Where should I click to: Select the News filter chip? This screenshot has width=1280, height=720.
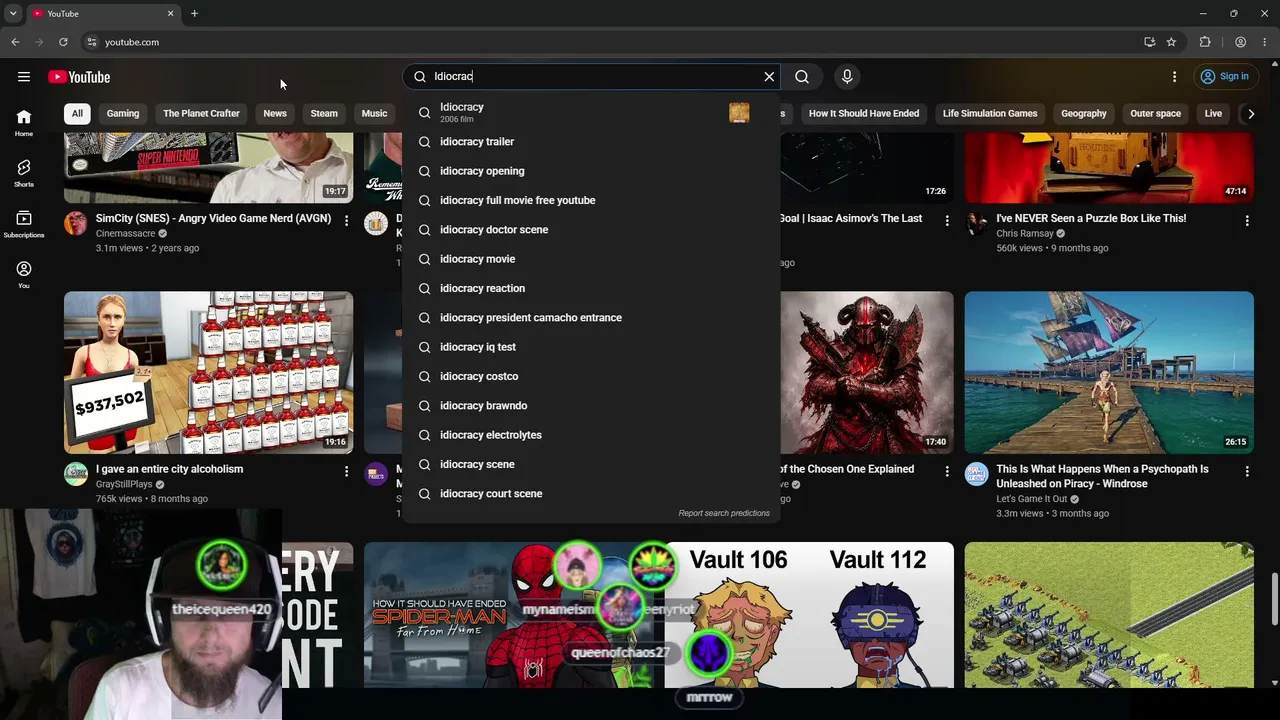275,114
